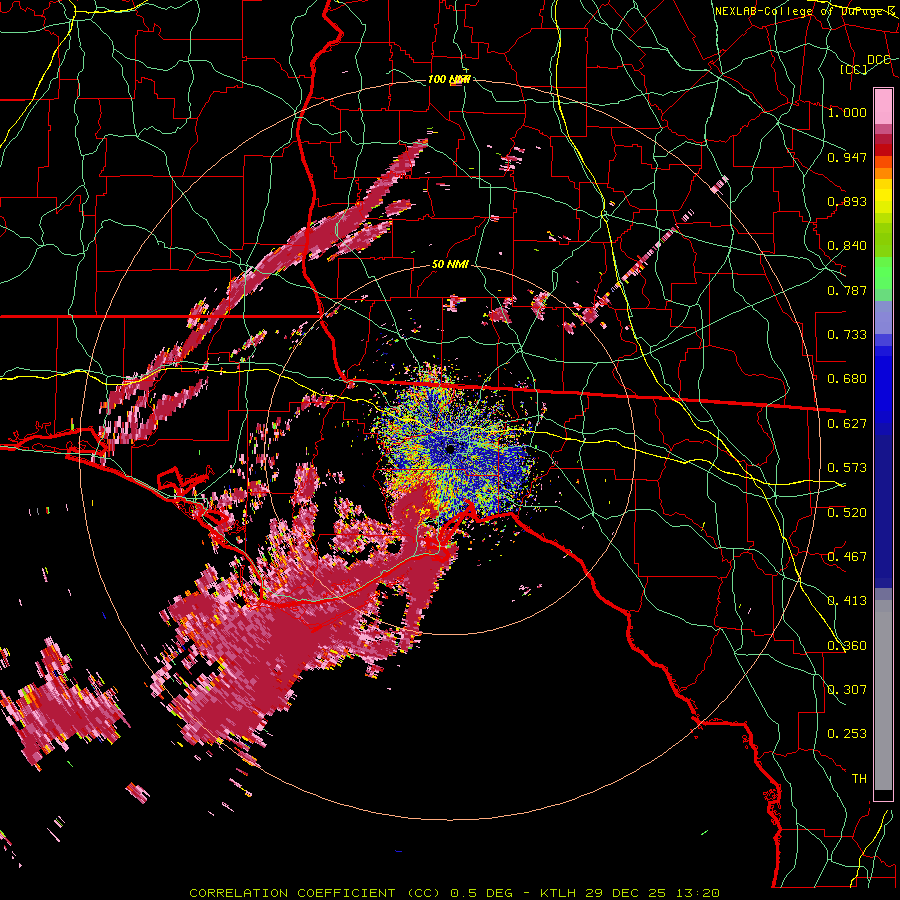This screenshot has width=900, height=900.
Task: Select the 0.733 legend value
Action: (847, 335)
